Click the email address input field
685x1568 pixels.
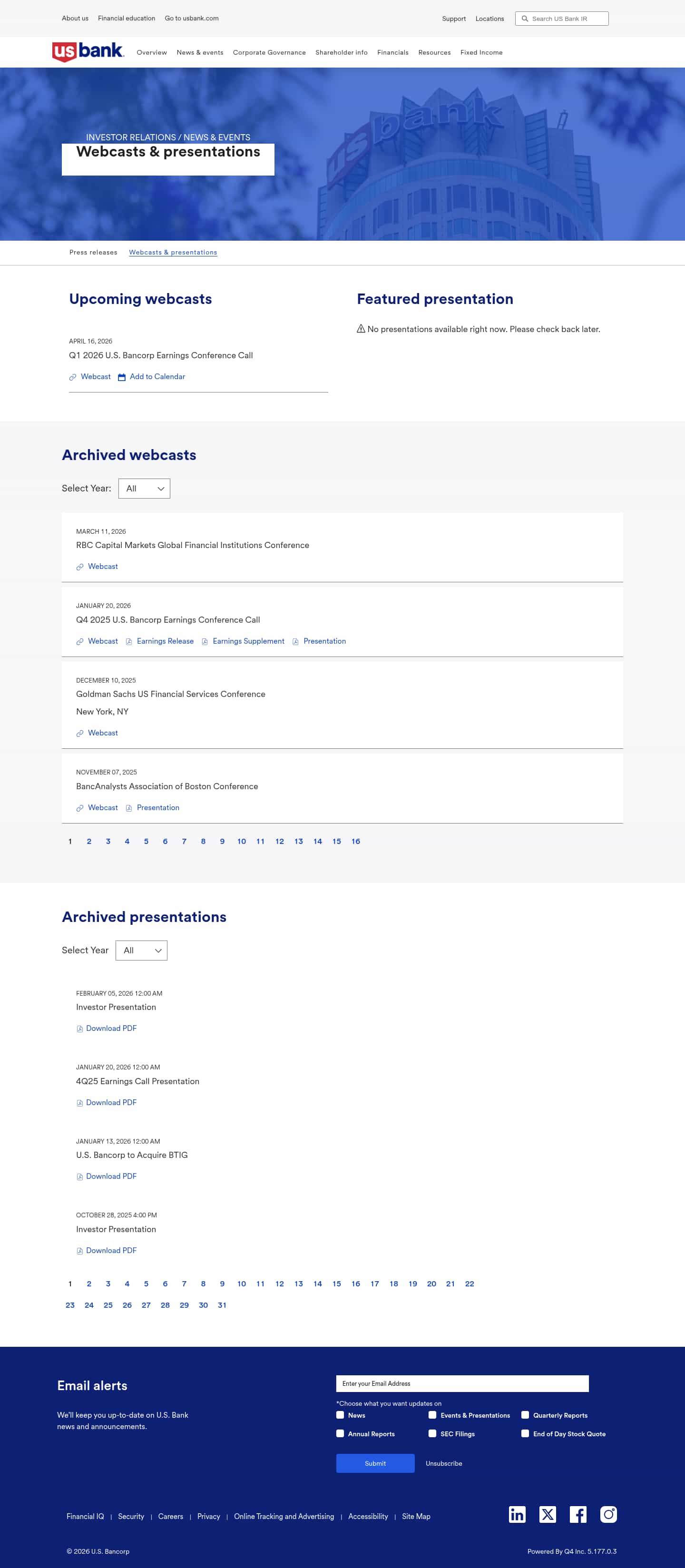[x=462, y=1383]
